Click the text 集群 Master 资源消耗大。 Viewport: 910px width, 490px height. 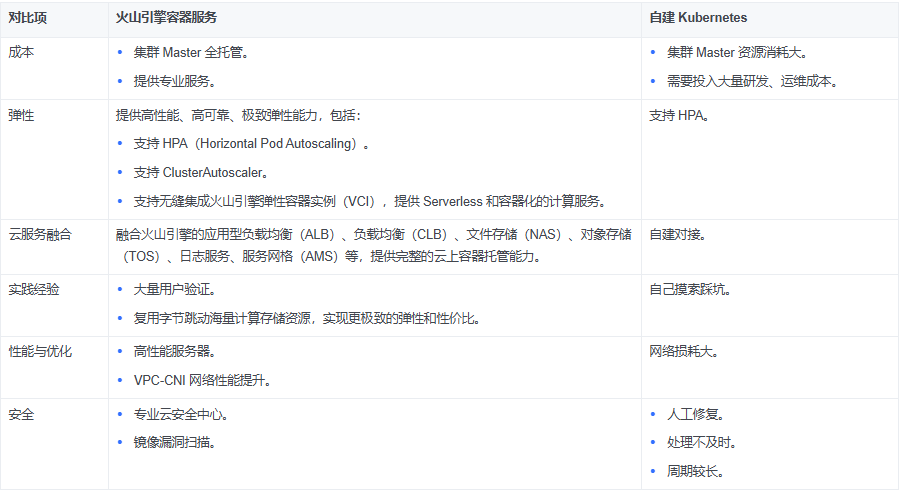737,53
